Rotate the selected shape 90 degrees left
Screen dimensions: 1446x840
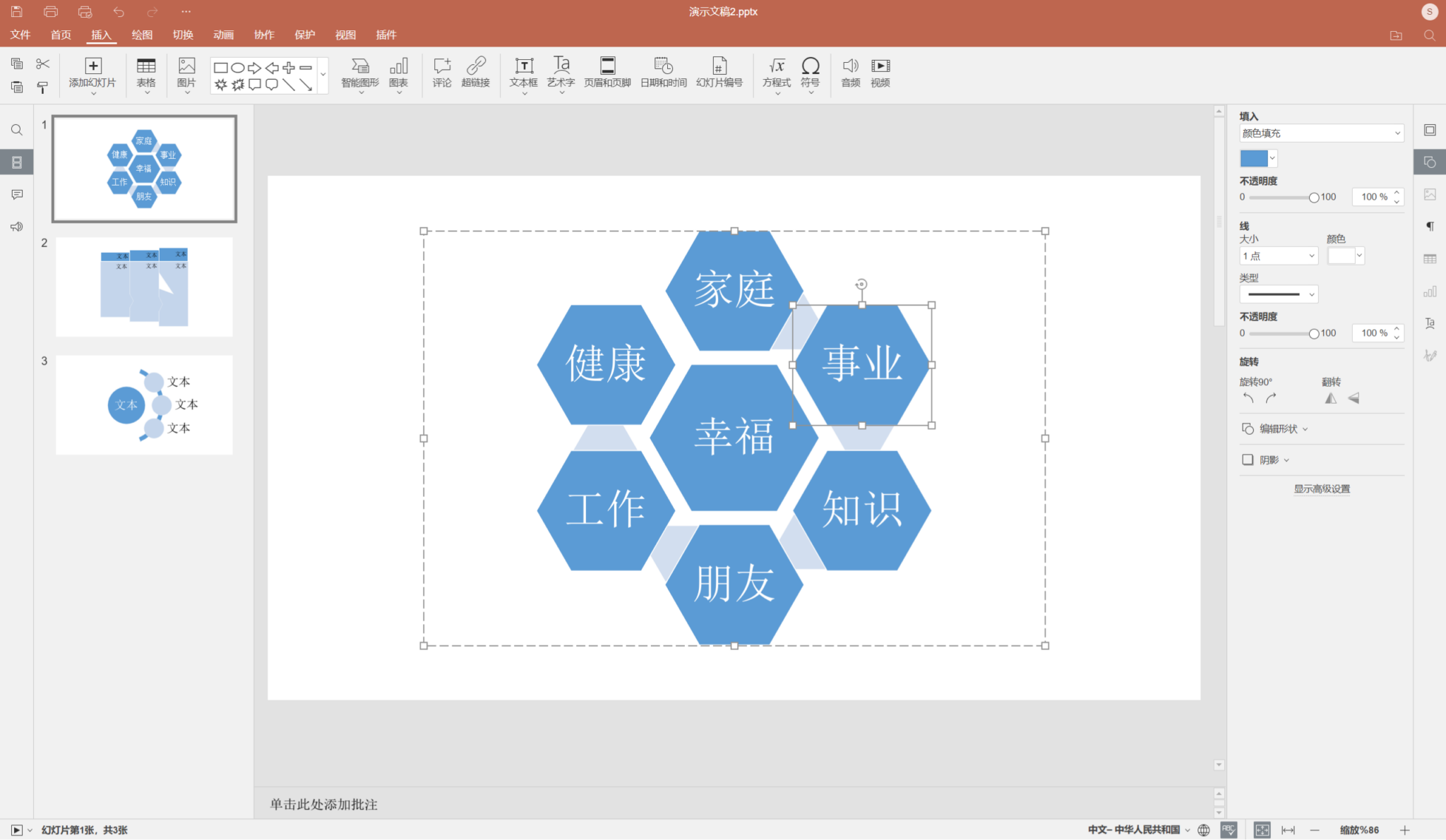click(x=1247, y=397)
